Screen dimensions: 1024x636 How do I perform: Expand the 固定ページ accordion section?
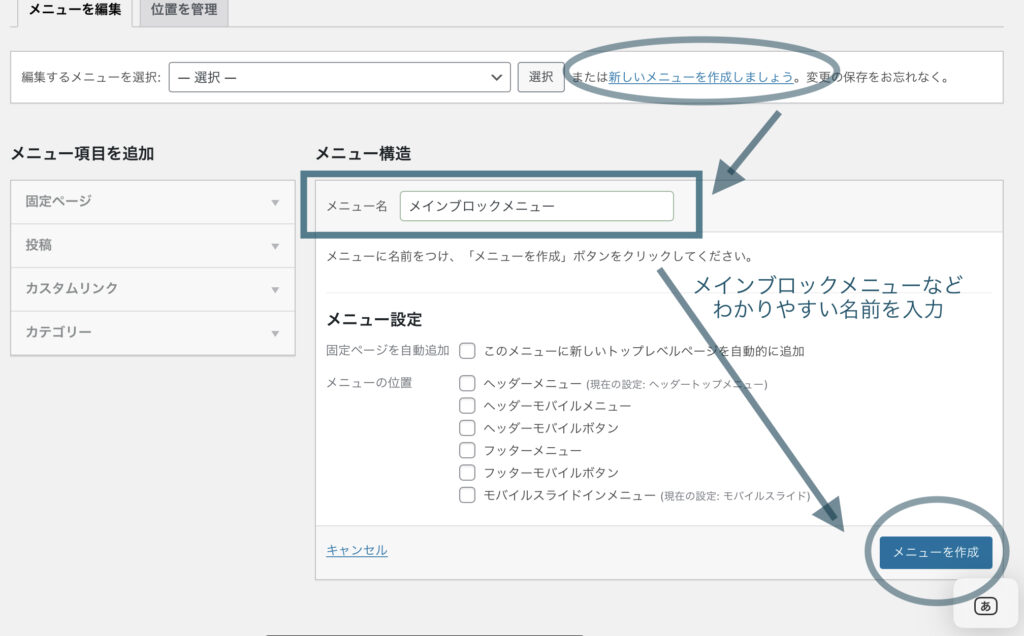(152, 201)
